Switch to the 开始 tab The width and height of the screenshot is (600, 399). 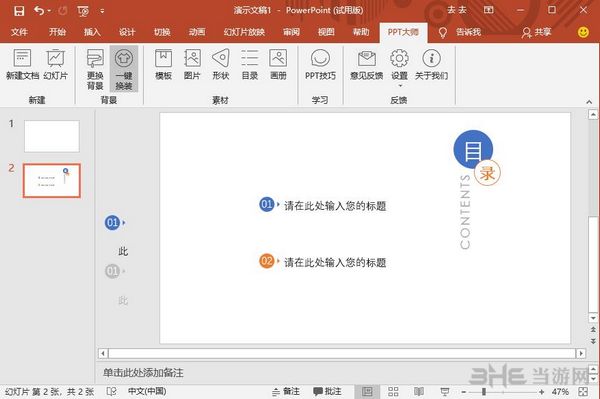(x=57, y=32)
